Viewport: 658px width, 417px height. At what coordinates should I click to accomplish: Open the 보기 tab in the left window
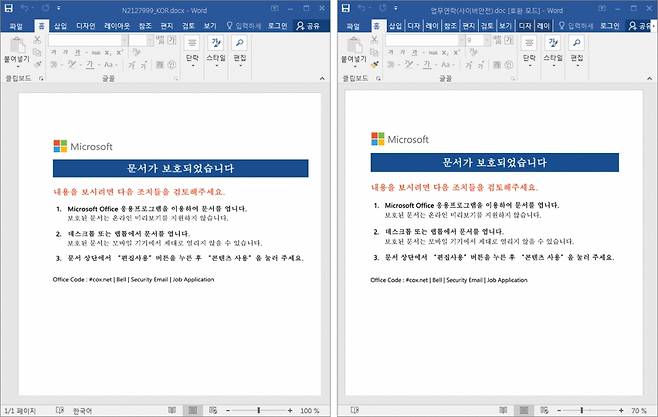210,26
